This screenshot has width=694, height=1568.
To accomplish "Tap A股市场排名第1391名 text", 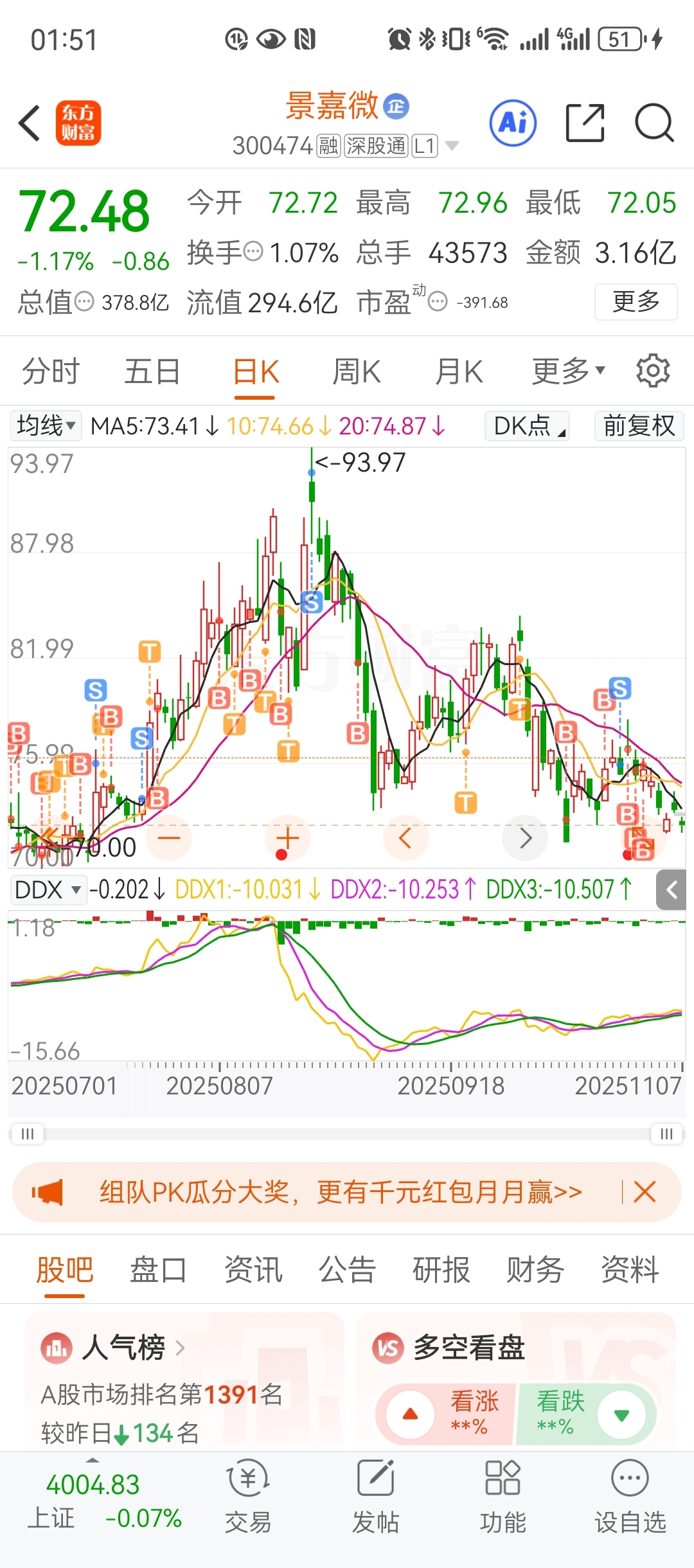I will pos(162,1394).
